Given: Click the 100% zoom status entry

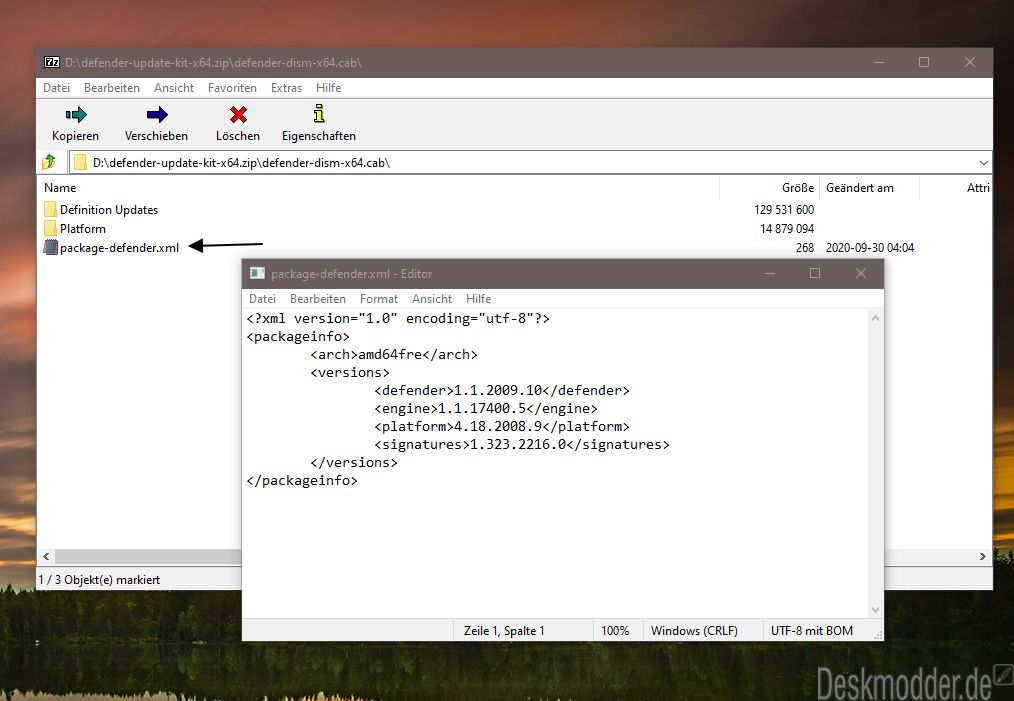Looking at the screenshot, I should 615,631.
